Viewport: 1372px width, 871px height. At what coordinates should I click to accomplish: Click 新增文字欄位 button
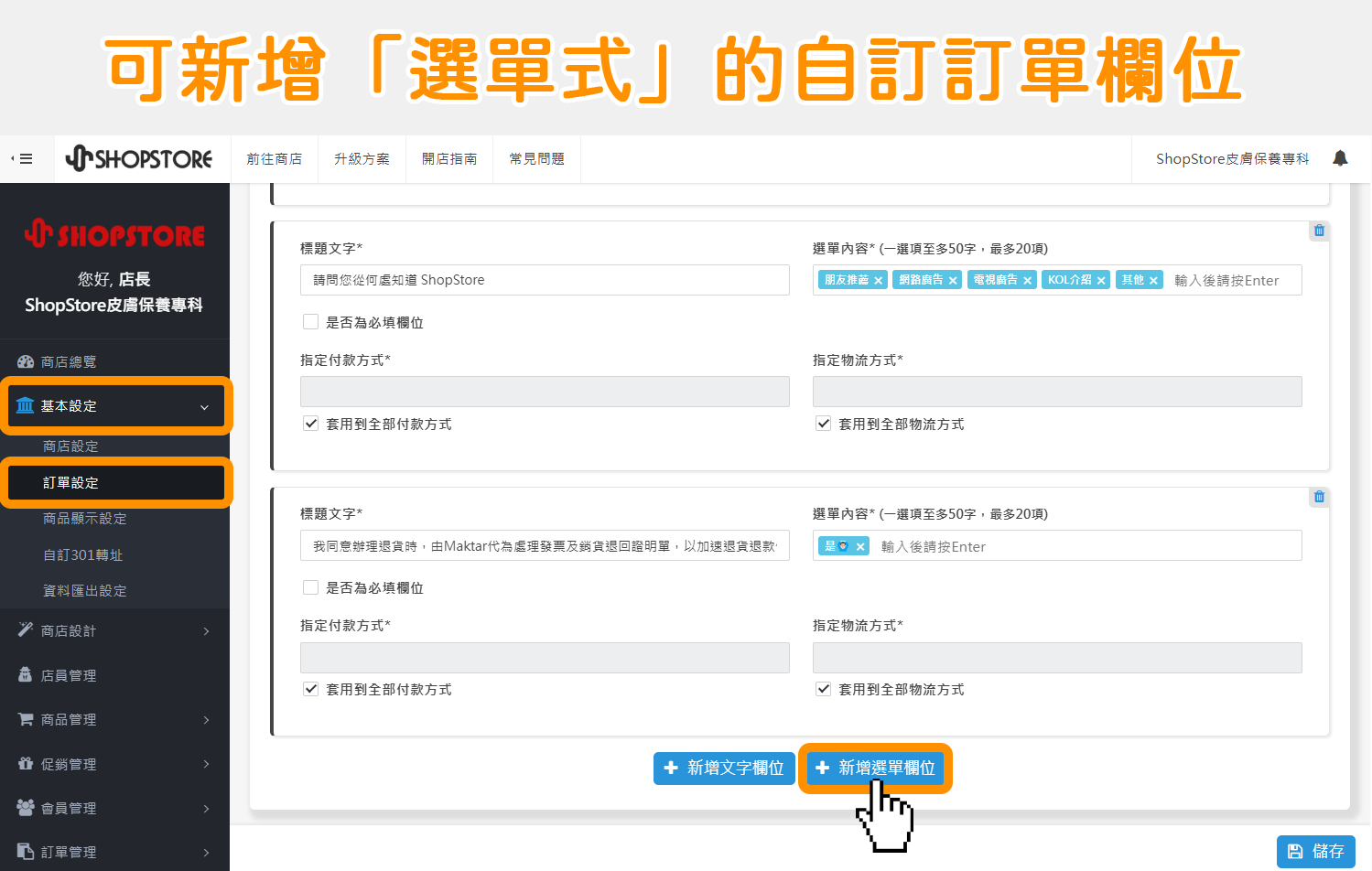pyautogui.click(x=724, y=769)
